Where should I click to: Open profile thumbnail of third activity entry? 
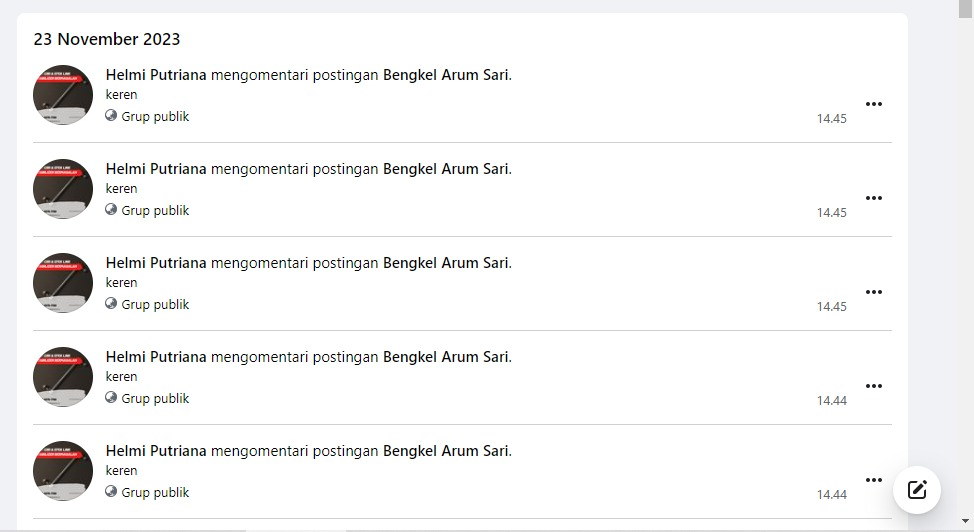point(63,283)
